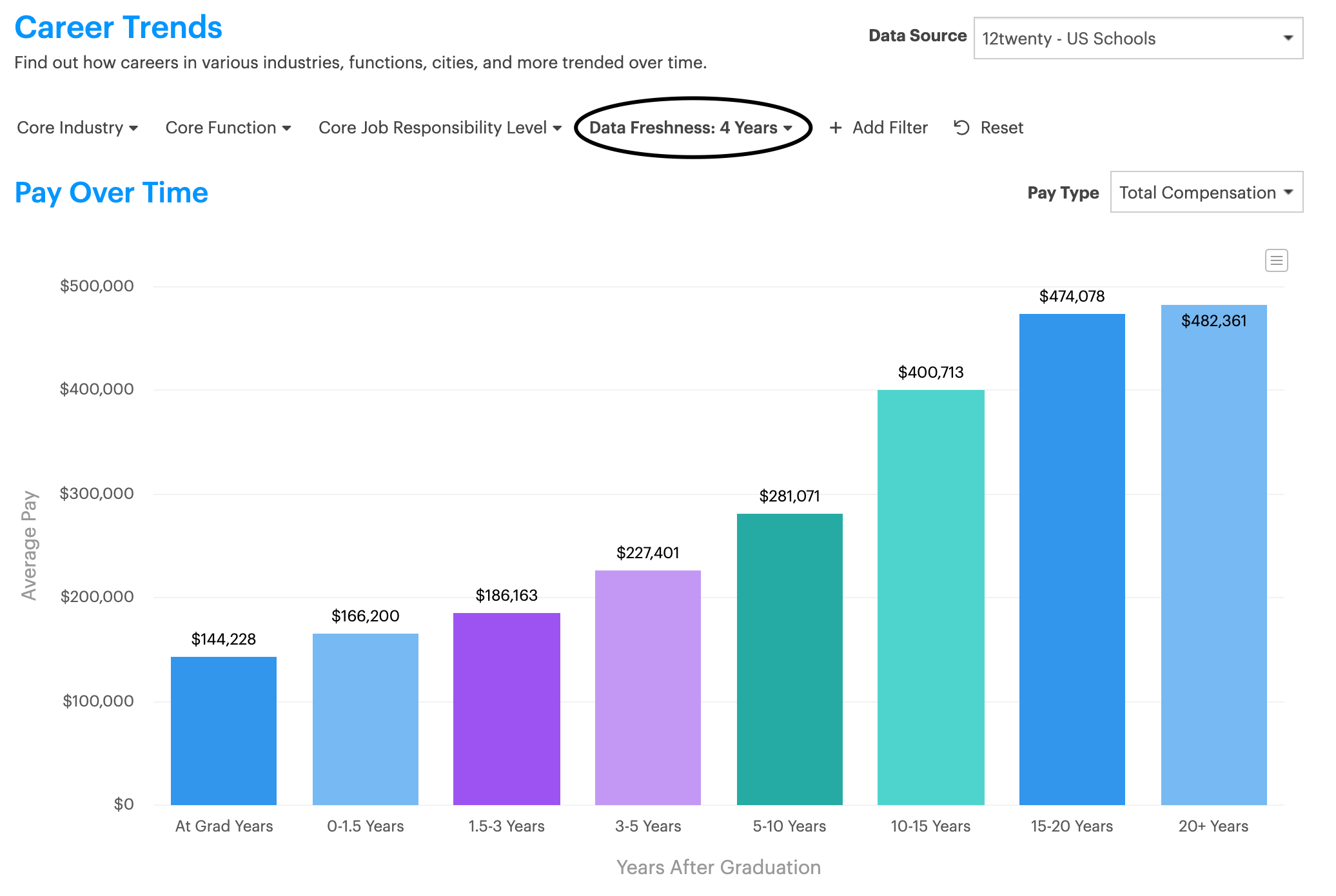Open the Data Freshness: 4 Years filter

pos(691,128)
